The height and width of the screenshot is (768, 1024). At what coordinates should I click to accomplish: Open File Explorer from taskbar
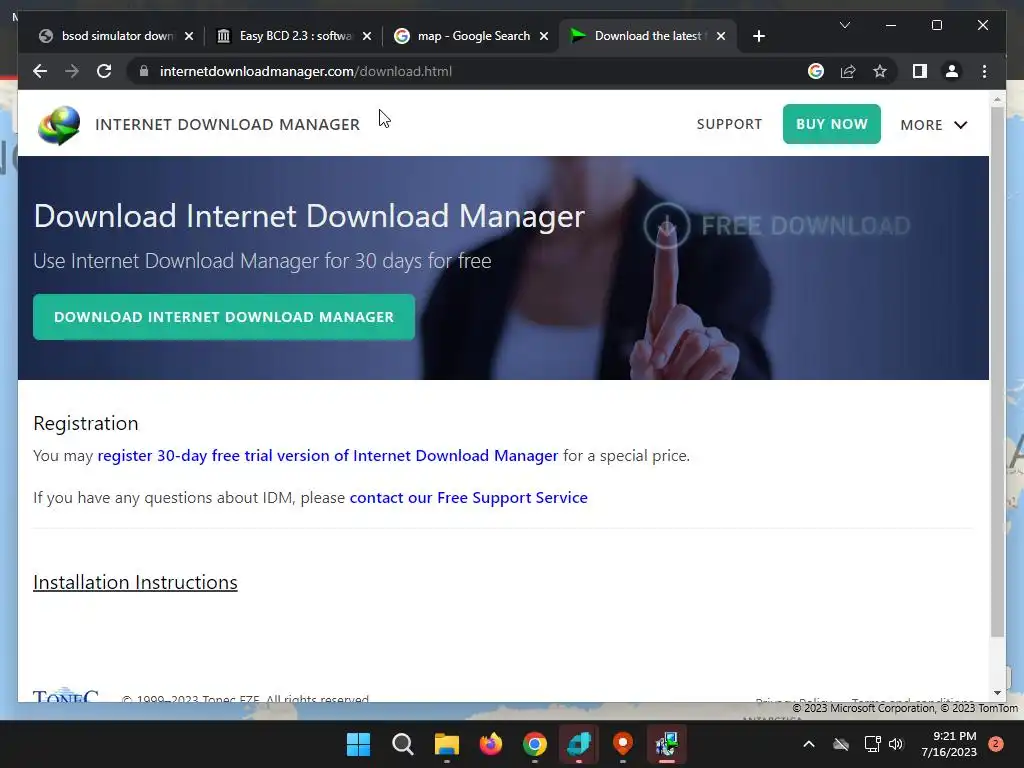coord(447,744)
